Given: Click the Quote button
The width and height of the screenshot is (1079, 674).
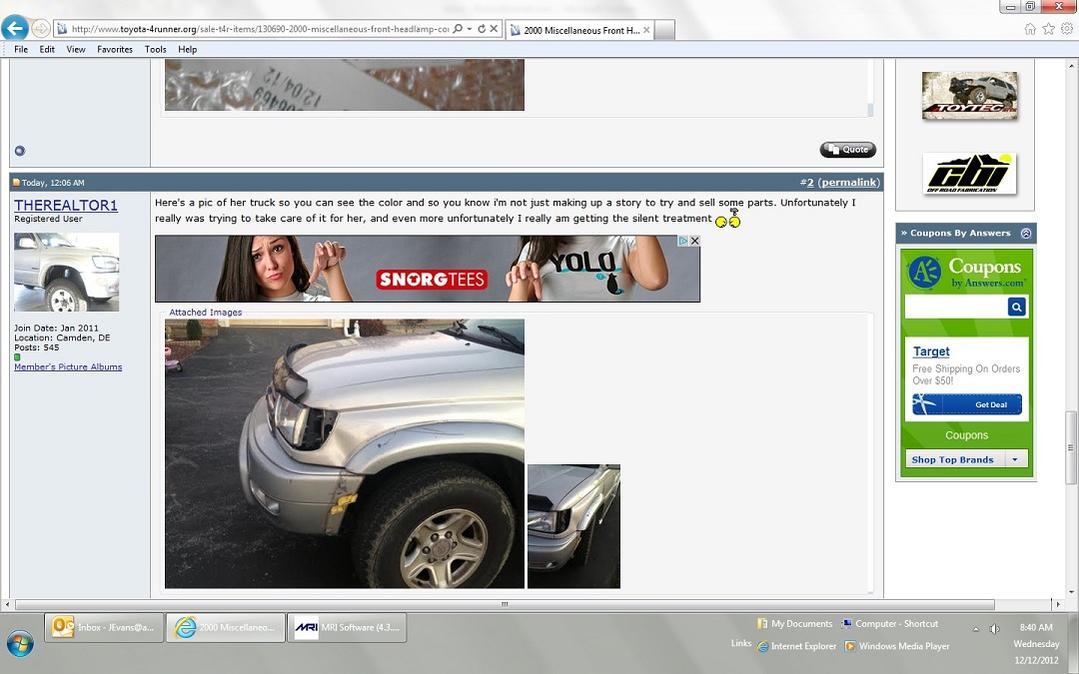Looking at the screenshot, I should coord(848,149).
